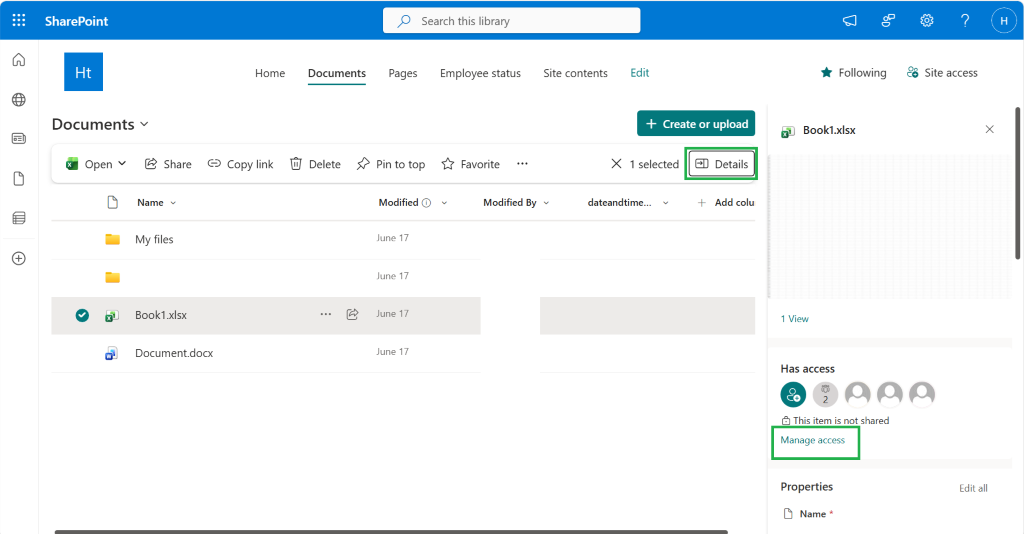Click the Create plus icon in sidebar
The height and width of the screenshot is (534, 1024).
19,259
